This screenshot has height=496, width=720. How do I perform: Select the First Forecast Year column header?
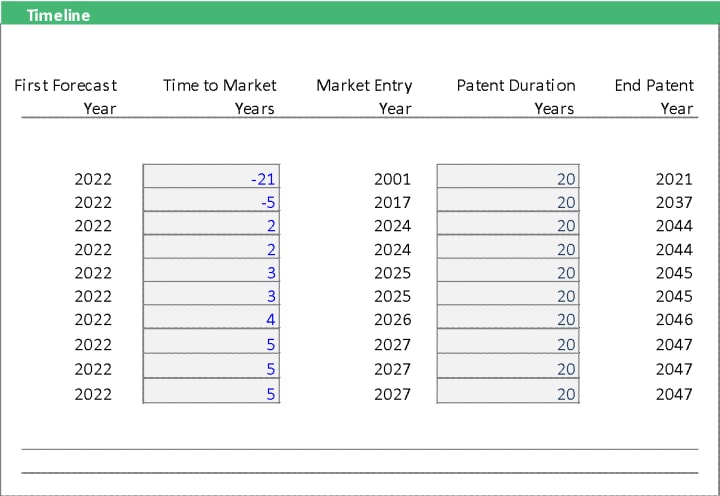coord(66,96)
